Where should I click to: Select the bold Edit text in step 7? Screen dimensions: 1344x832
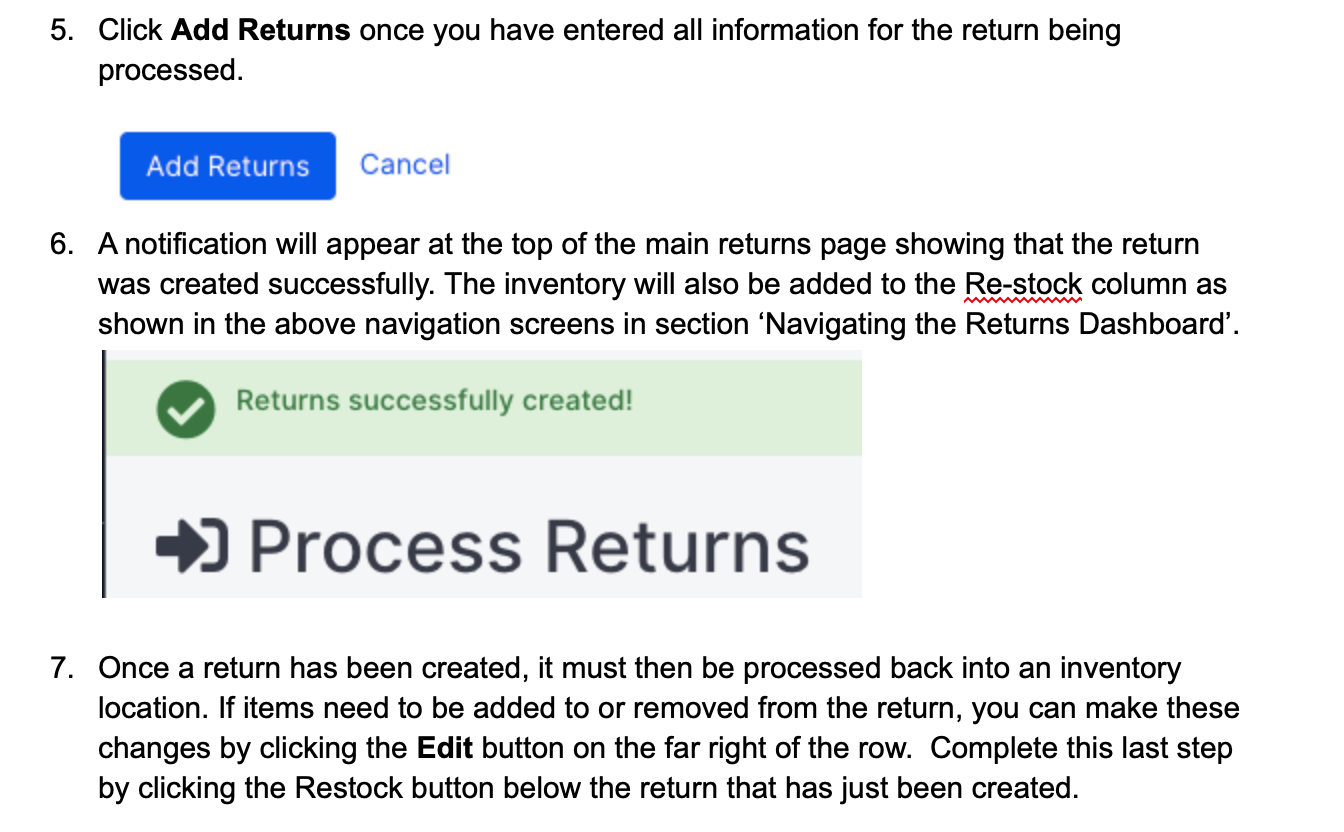[x=444, y=747]
